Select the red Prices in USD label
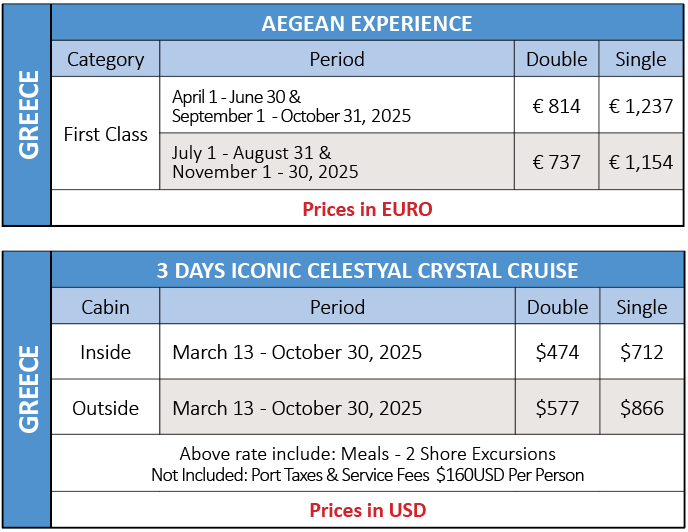 [x=368, y=510]
